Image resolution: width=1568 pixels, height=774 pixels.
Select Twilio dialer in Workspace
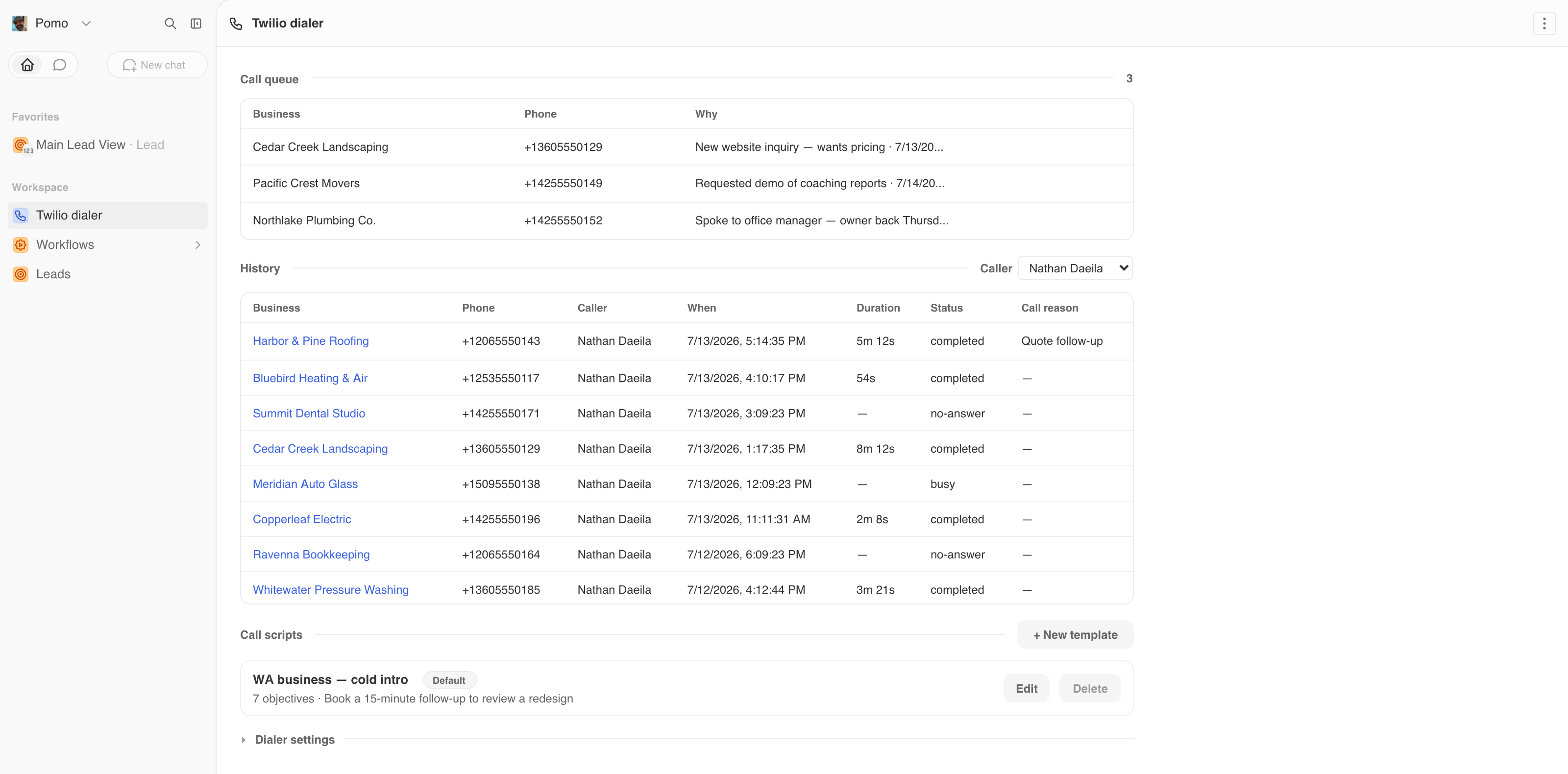click(108, 216)
